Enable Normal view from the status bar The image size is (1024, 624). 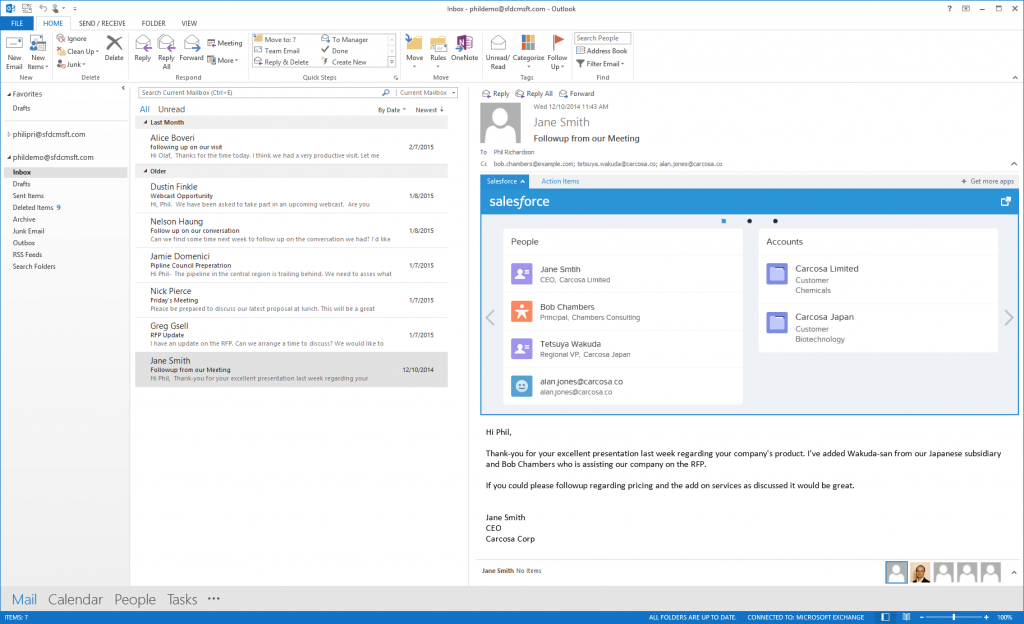(x=884, y=617)
